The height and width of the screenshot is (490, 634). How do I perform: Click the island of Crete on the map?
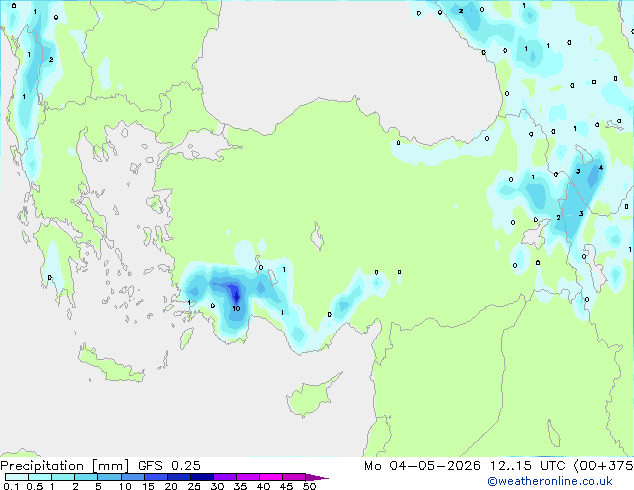[111, 366]
